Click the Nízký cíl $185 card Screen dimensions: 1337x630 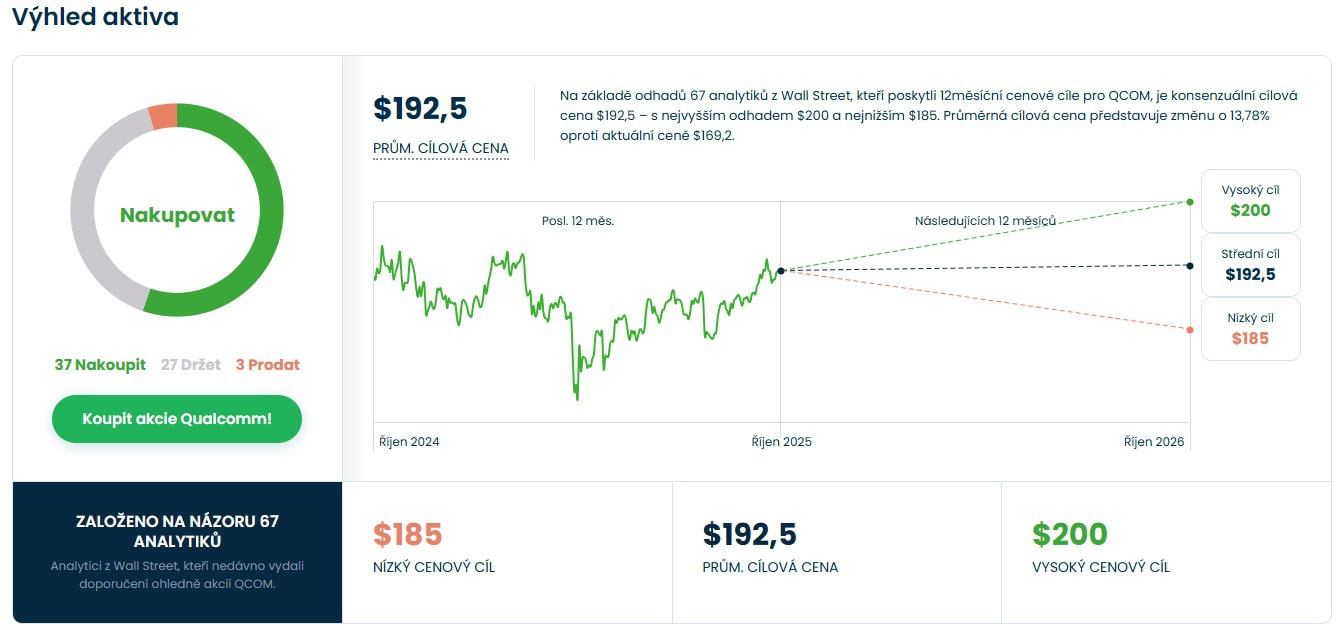[x=1250, y=329]
